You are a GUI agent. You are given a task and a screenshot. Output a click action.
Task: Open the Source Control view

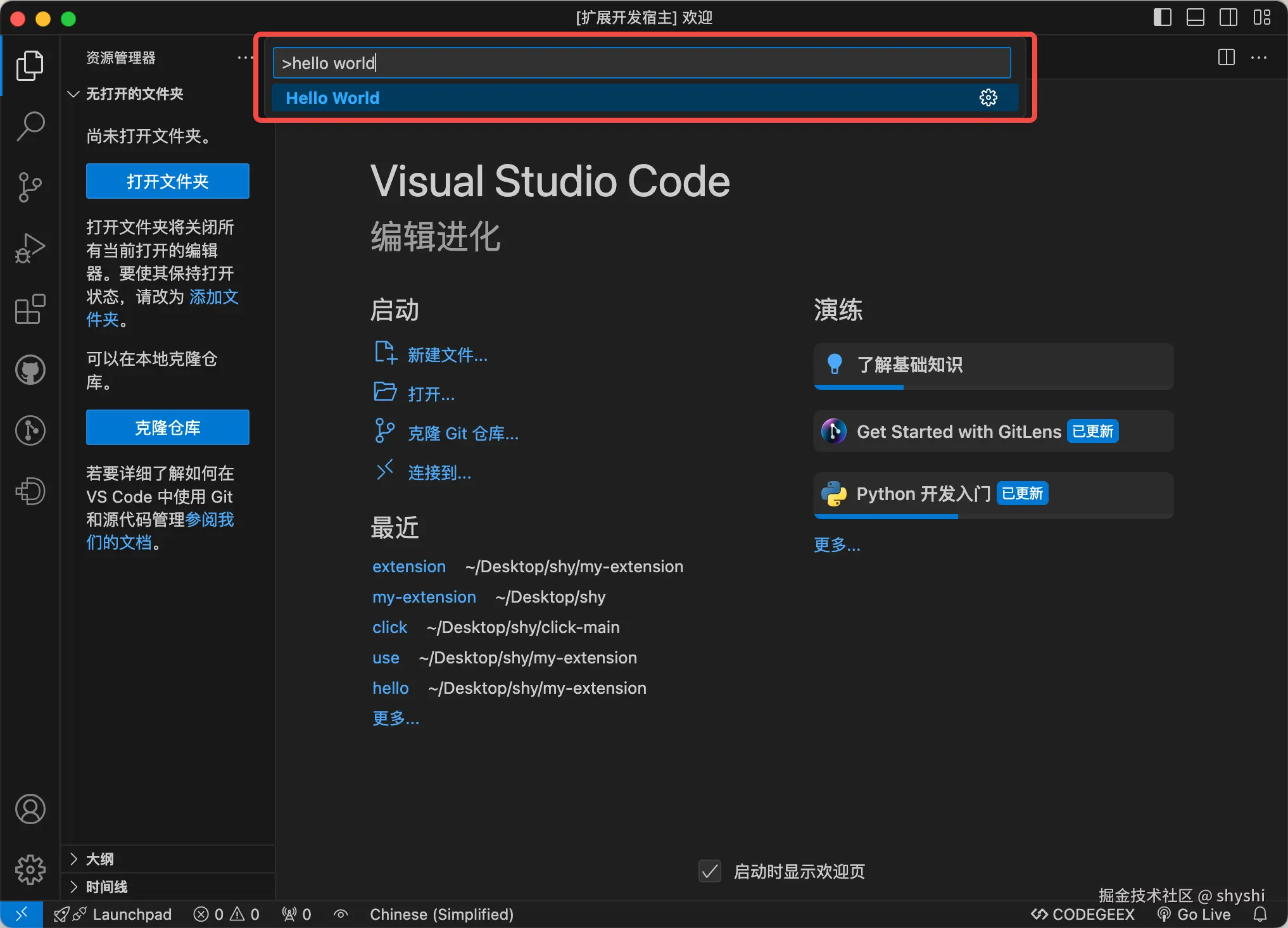coord(30,187)
